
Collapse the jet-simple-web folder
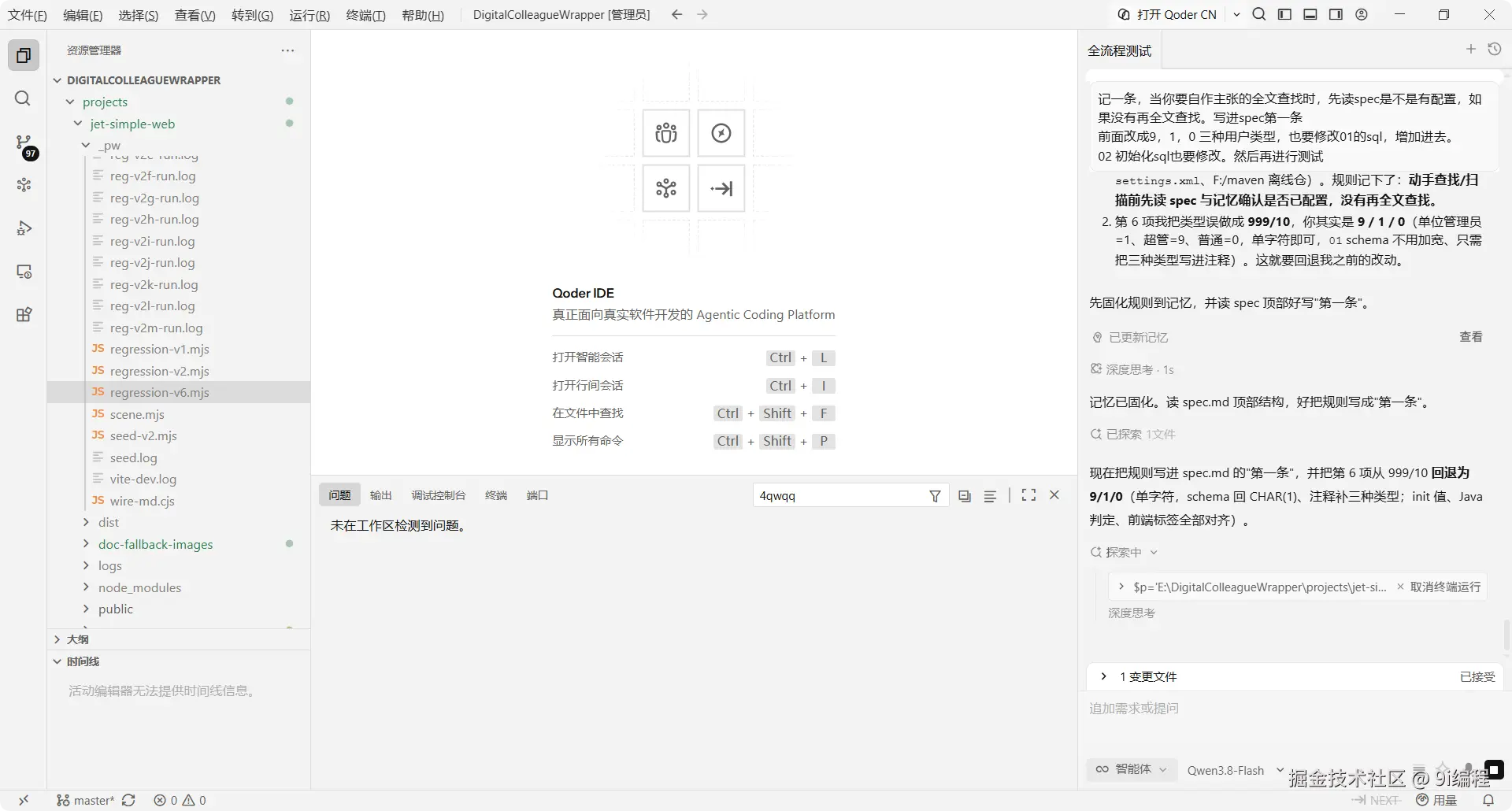(78, 124)
